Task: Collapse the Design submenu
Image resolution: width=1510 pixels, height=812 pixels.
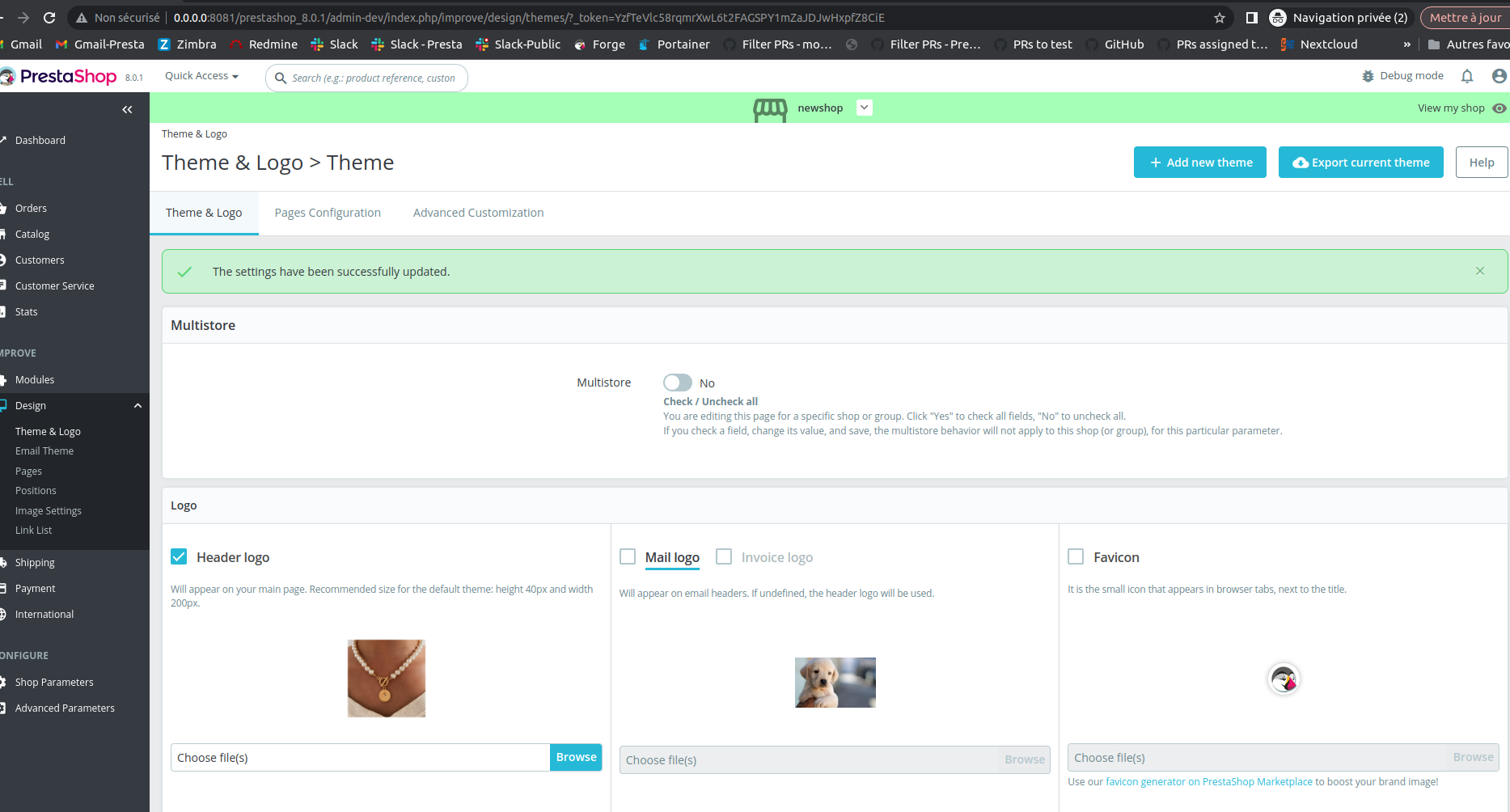Action: click(x=137, y=405)
